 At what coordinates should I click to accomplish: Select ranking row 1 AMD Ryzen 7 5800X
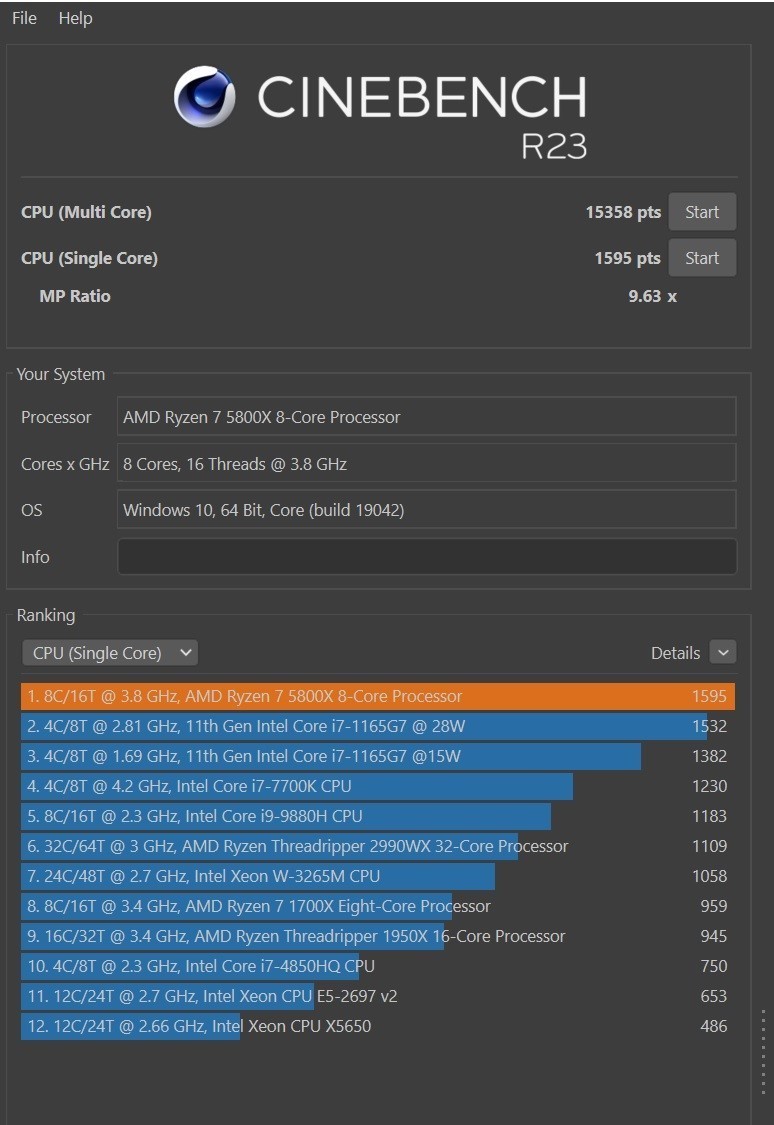378,696
